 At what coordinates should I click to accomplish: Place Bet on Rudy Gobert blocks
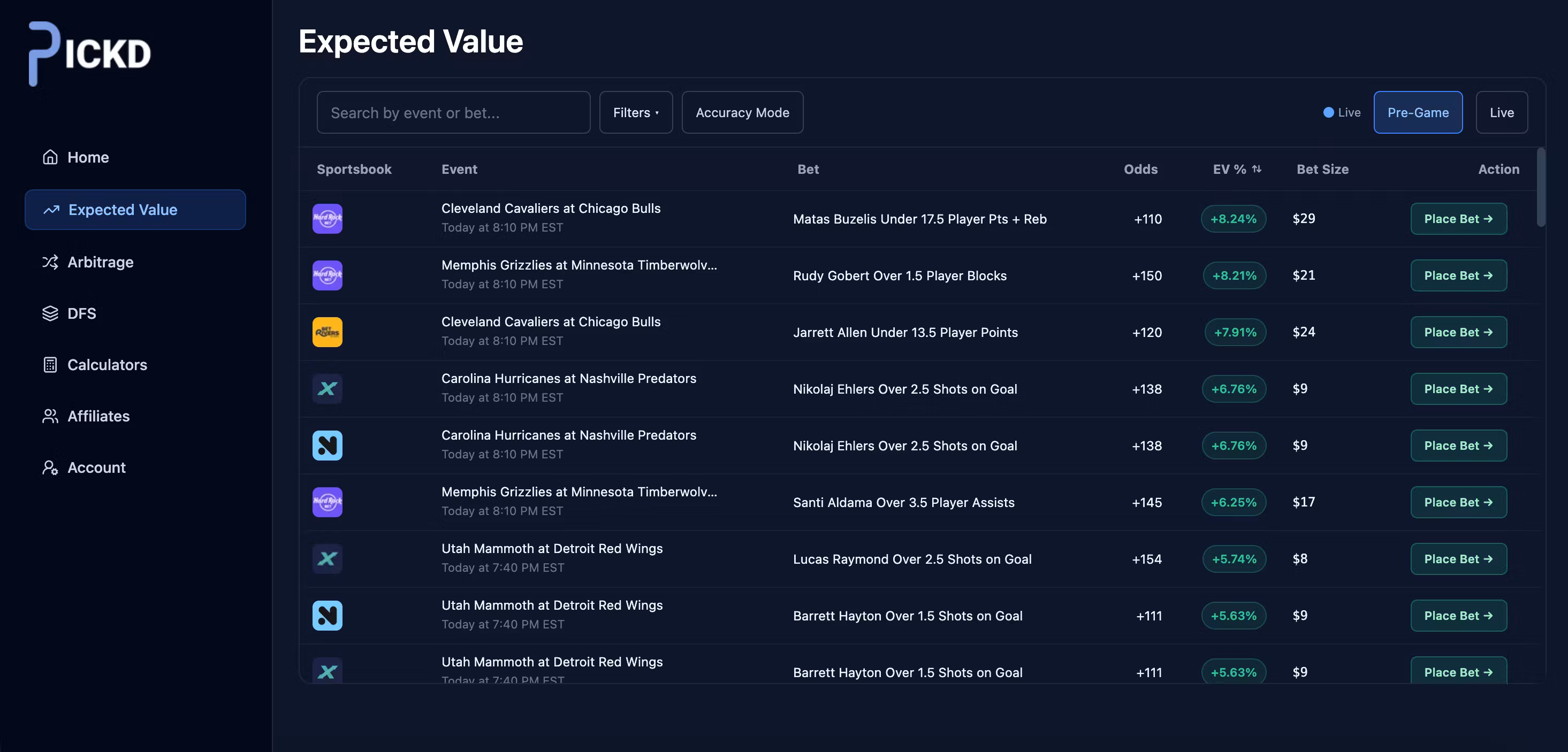[x=1458, y=275]
